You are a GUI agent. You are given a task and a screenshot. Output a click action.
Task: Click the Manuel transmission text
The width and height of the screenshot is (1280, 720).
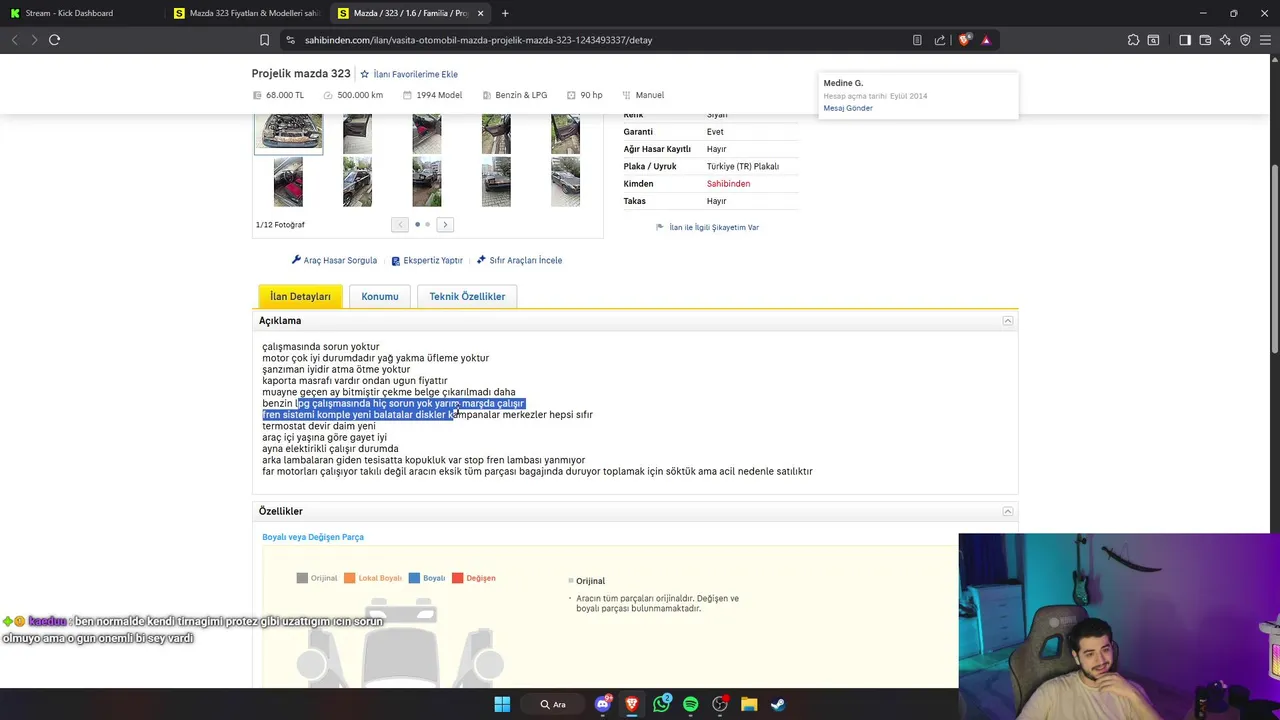pyautogui.click(x=650, y=95)
